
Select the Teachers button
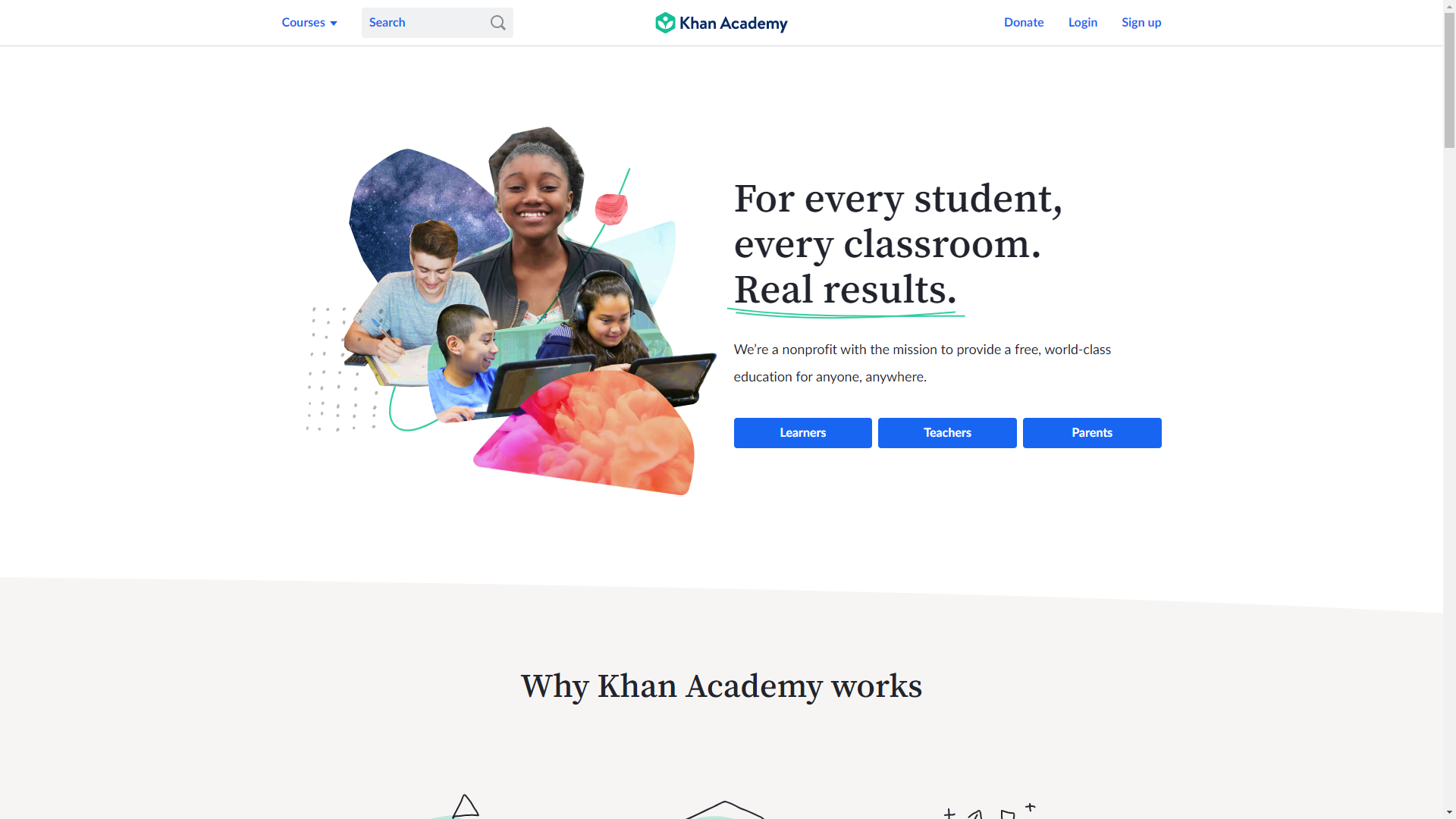947,433
